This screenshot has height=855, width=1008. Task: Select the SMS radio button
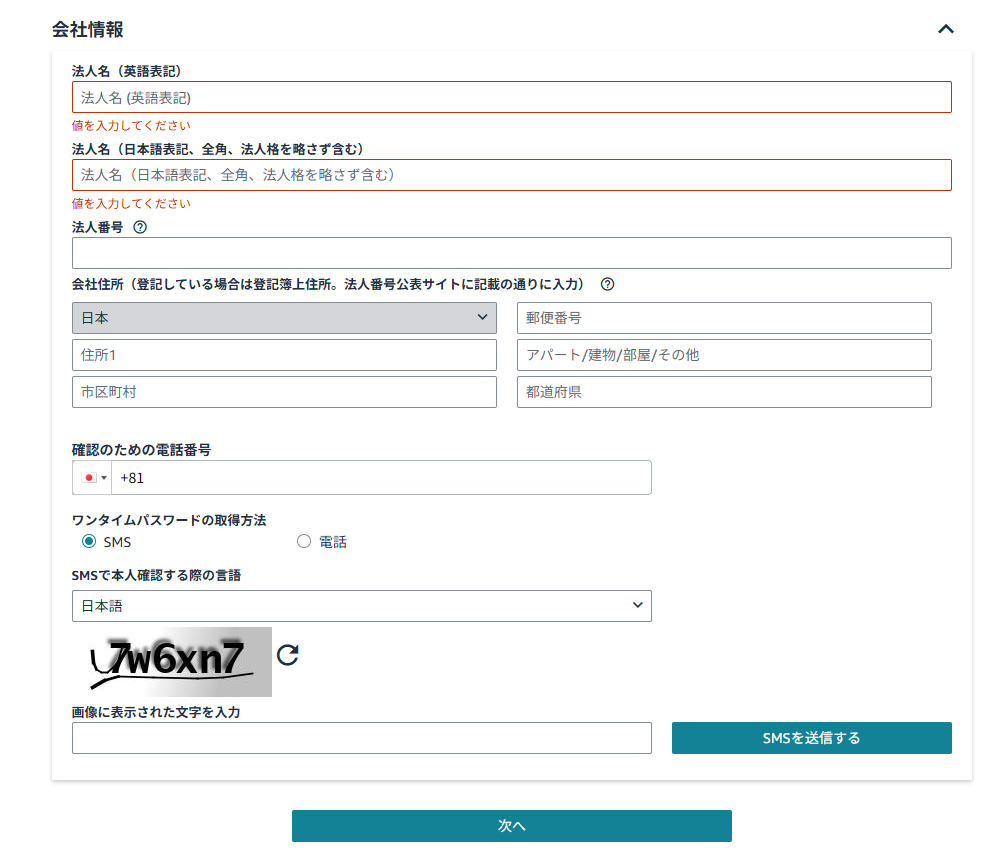(x=90, y=542)
